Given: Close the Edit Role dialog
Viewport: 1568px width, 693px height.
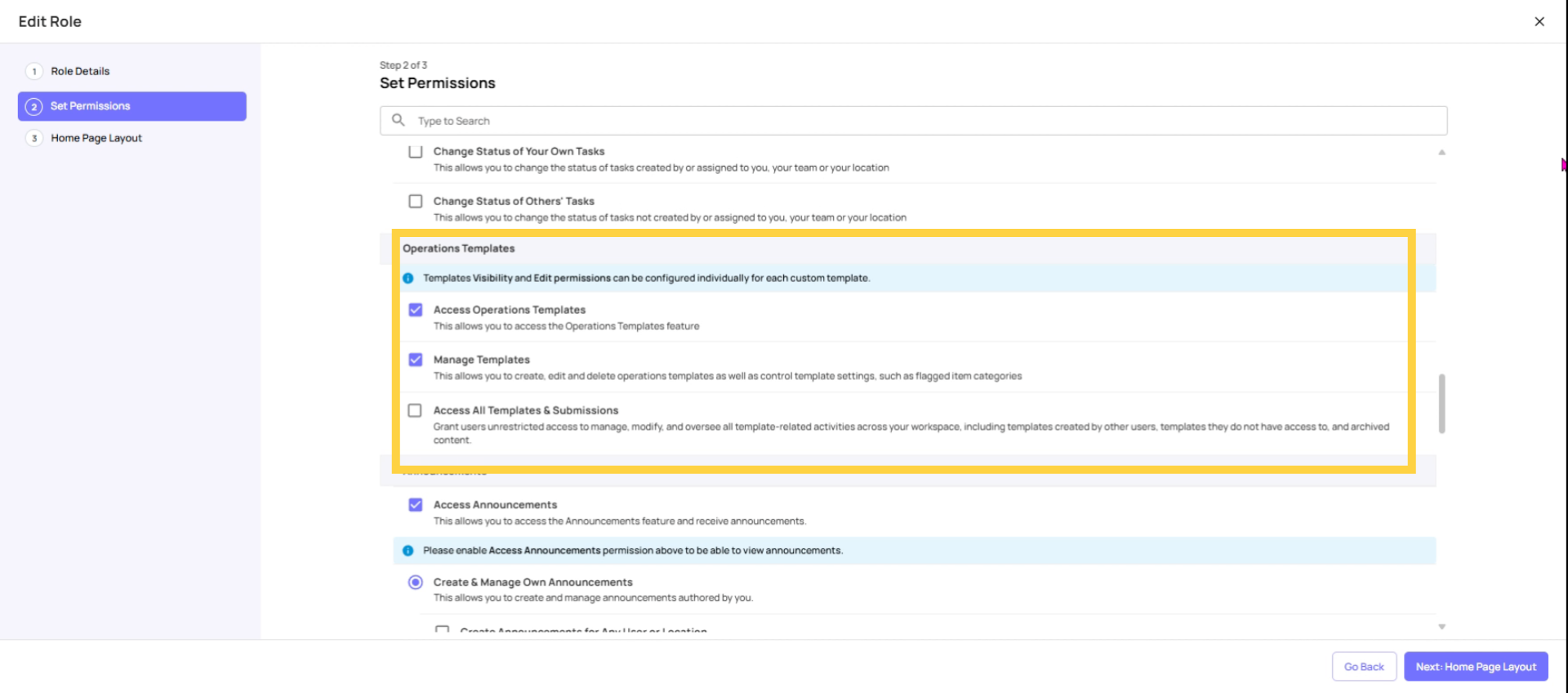Looking at the screenshot, I should tap(1539, 21).
